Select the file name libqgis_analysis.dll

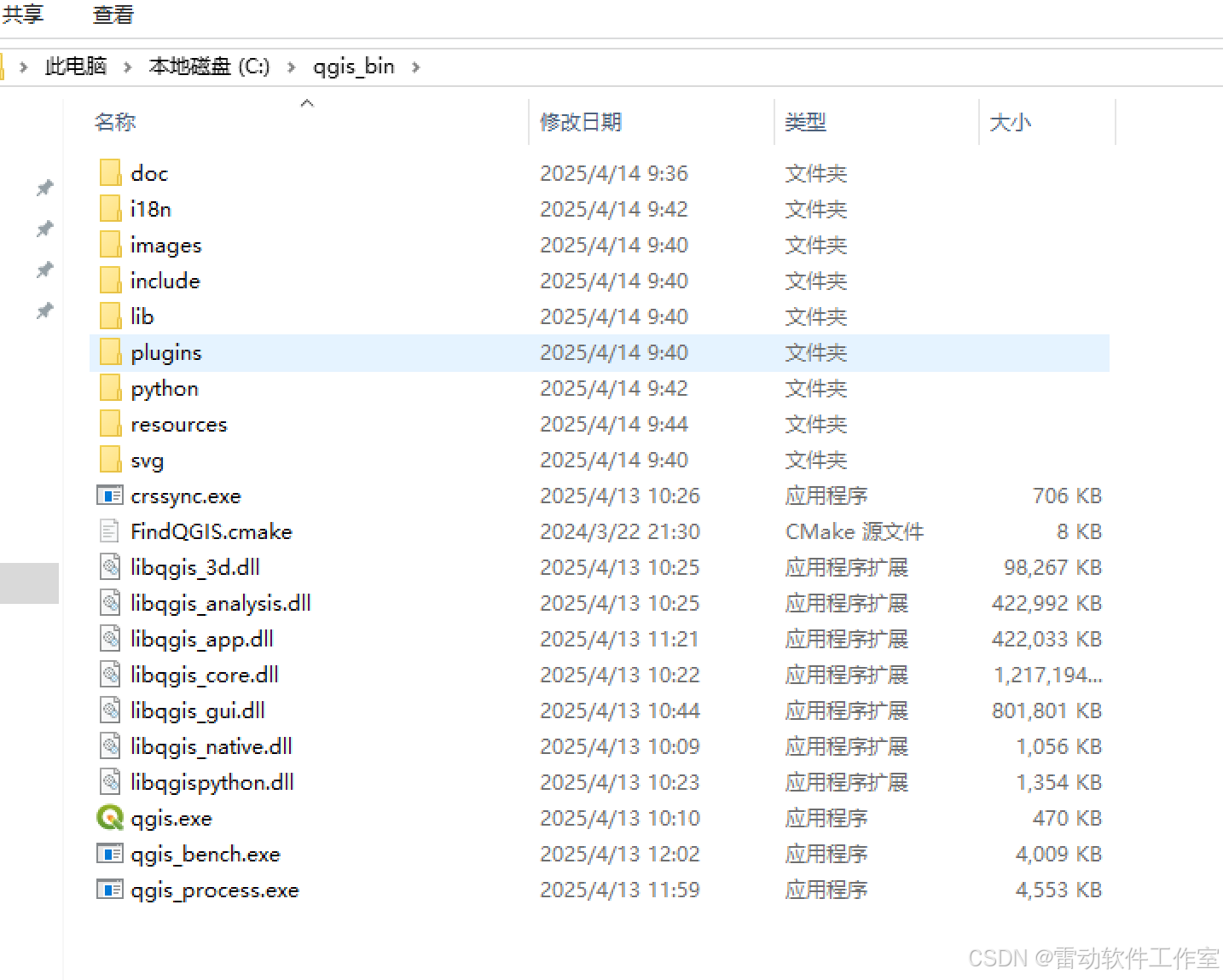(221, 603)
